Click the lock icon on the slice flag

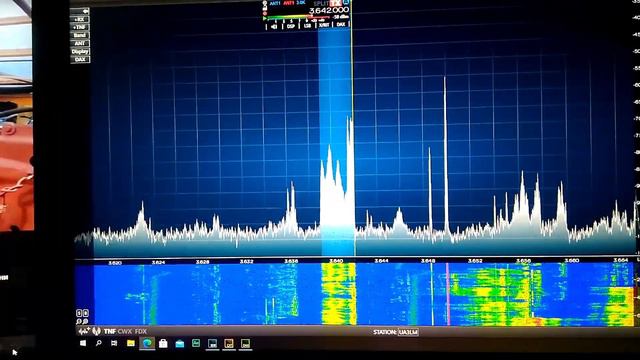coord(264,8)
